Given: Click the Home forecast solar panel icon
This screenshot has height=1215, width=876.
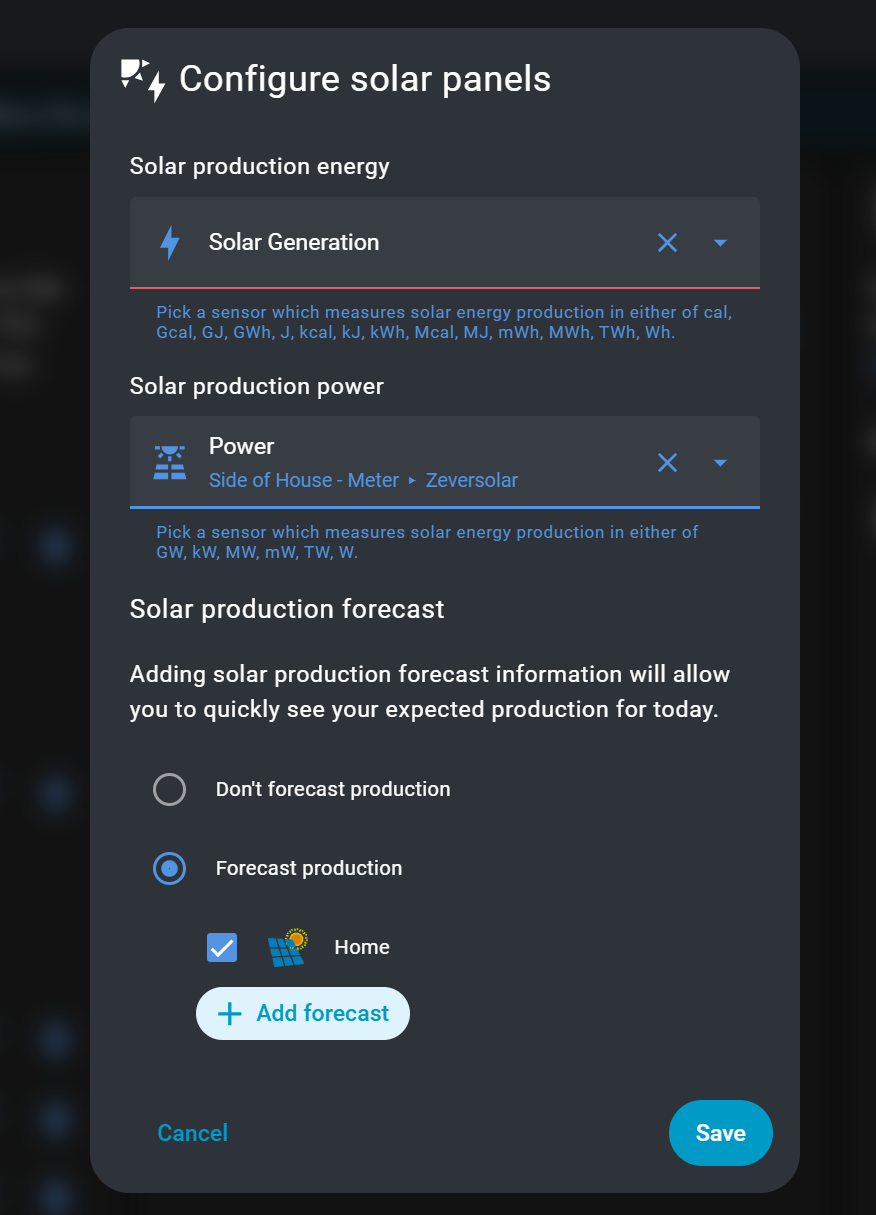Looking at the screenshot, I should click(287, 948).
